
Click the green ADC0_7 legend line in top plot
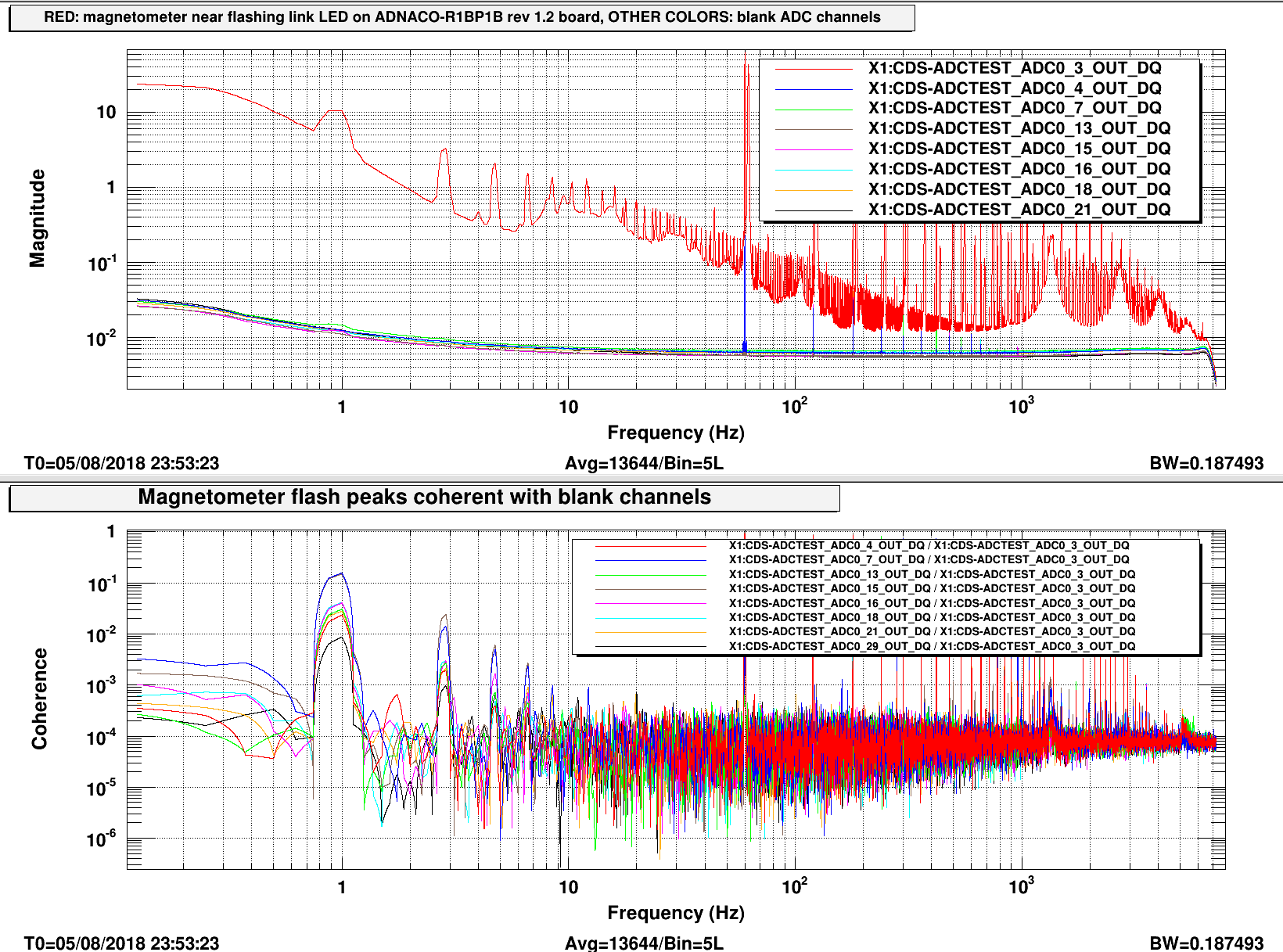pos(814,109)
